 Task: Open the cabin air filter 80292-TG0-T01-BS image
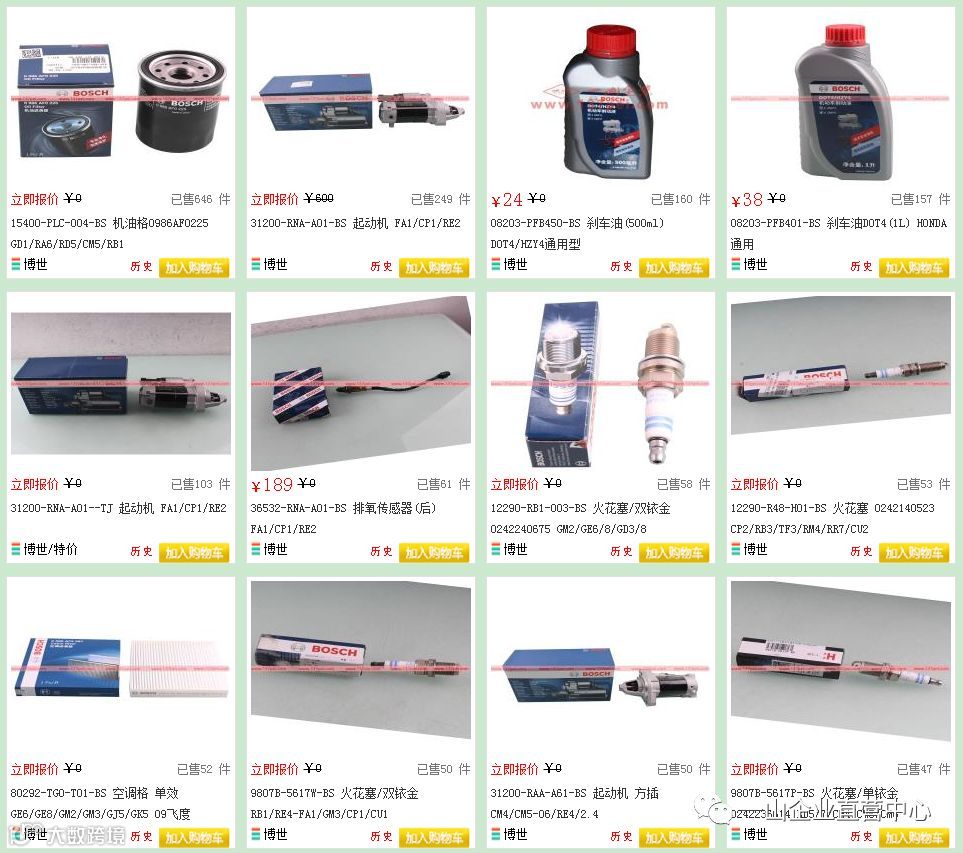pos(121,669)
